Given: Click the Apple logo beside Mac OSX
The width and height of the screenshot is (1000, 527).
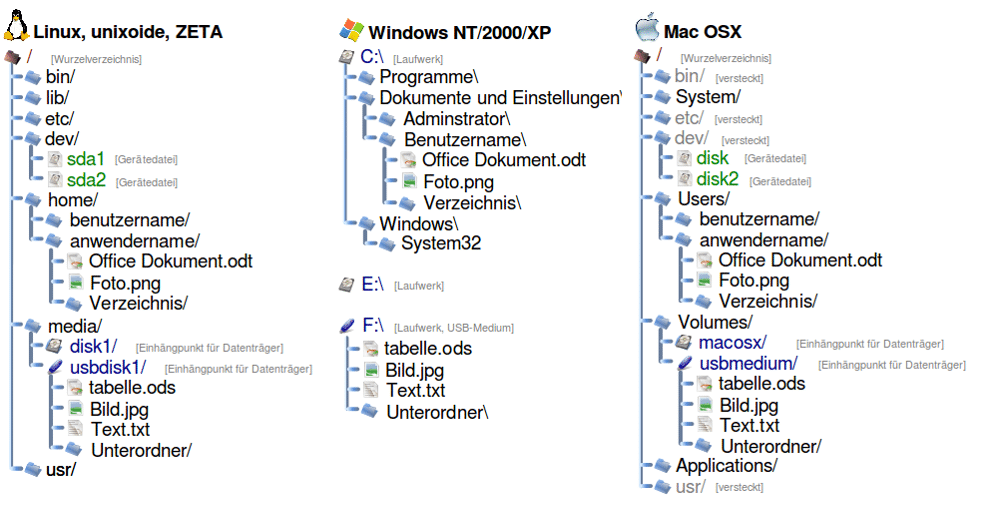Looking at the screenshot, I should click(x=647, y=27).
